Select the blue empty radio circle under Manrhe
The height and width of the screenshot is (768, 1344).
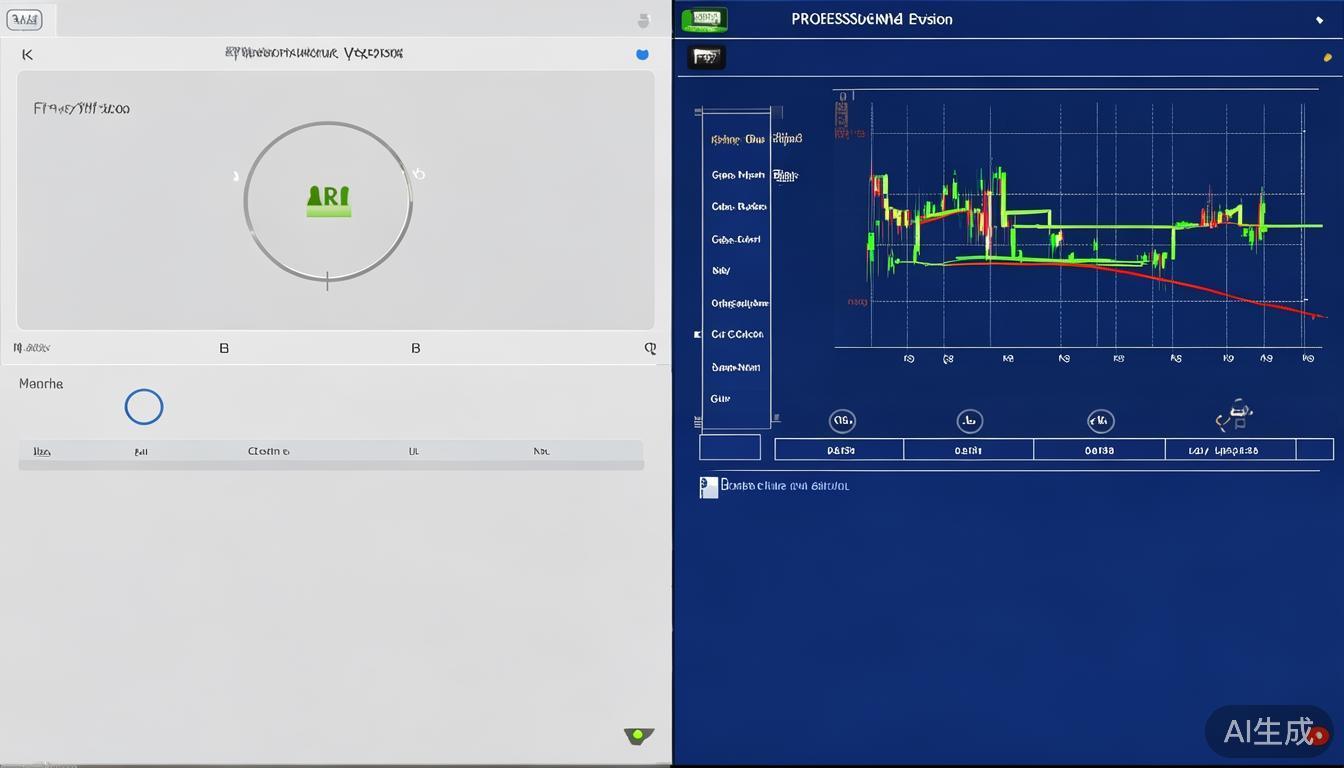(x=144, y=407)
